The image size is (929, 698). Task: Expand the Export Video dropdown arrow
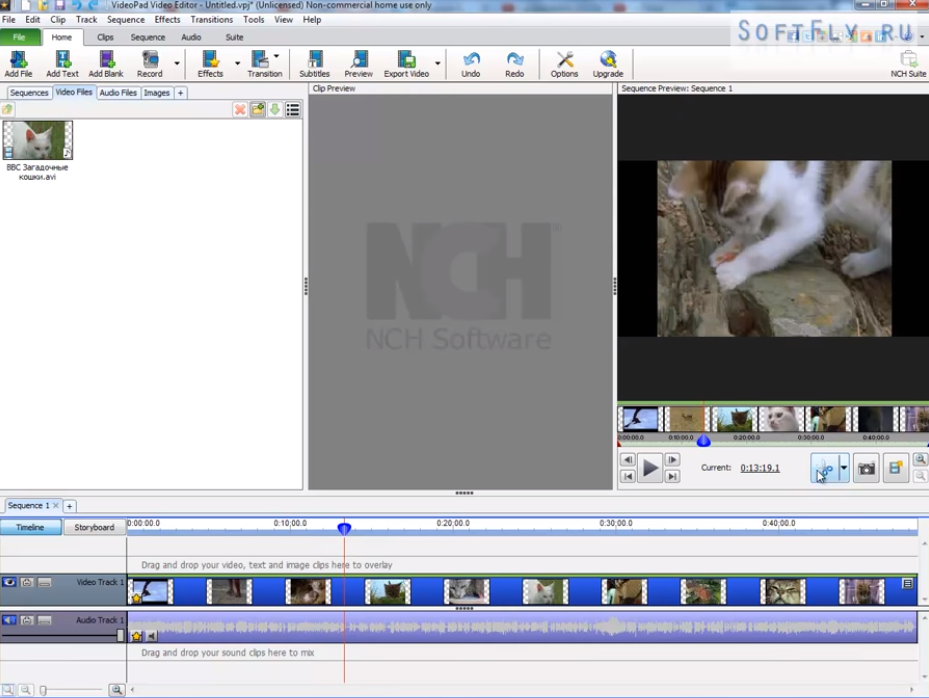coord(438,63)
